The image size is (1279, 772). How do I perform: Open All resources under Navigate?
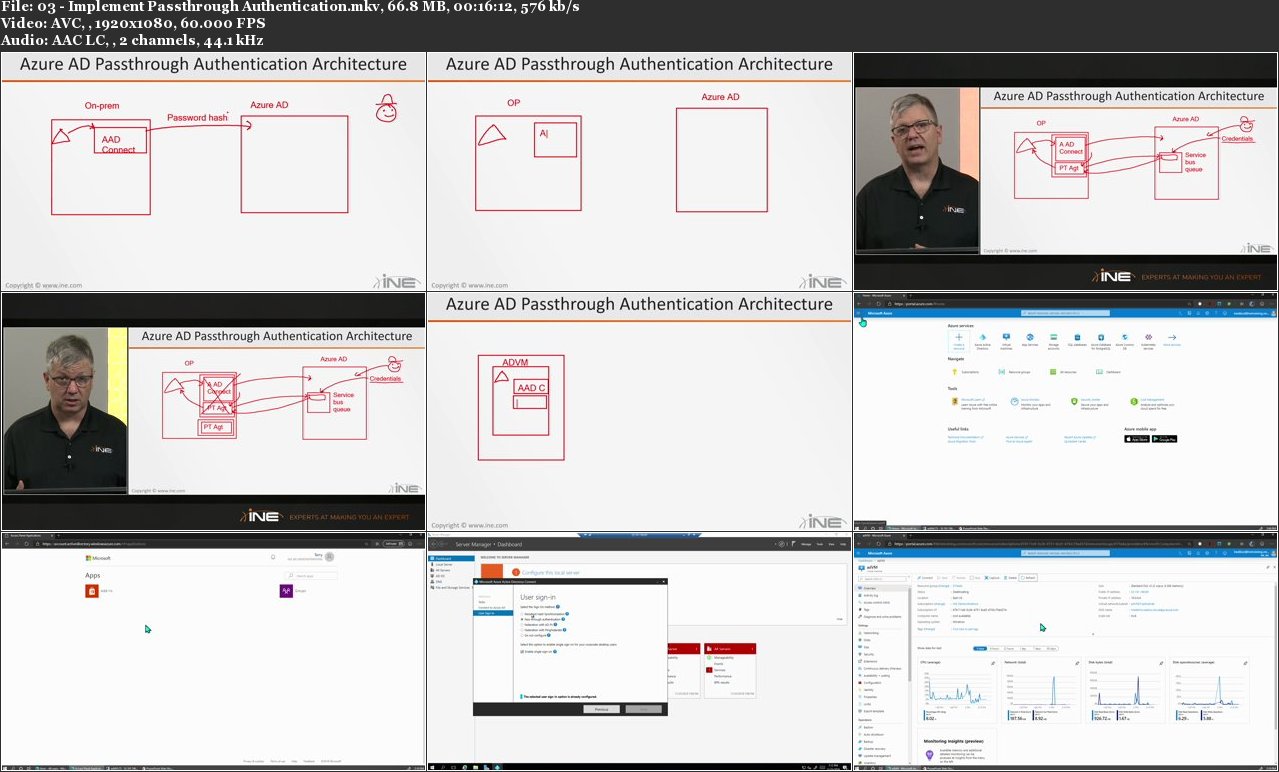(x=1063, y=372)
